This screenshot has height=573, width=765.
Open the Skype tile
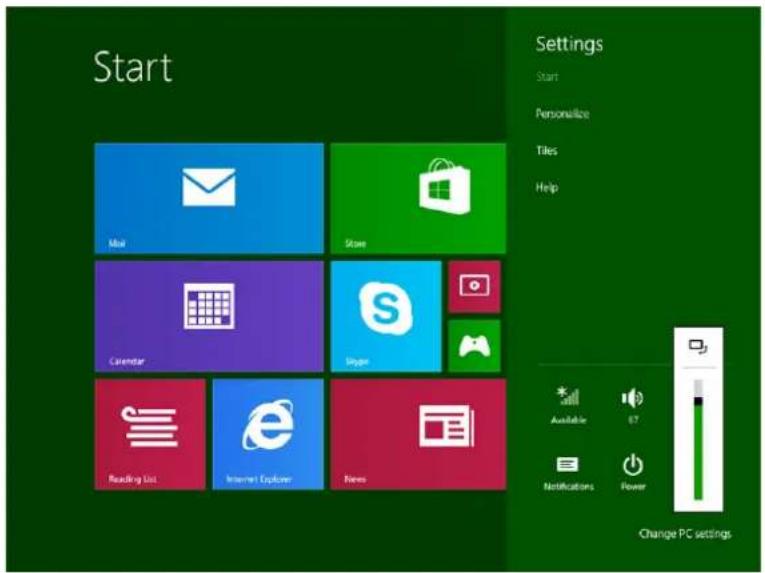tap(386, 316)
